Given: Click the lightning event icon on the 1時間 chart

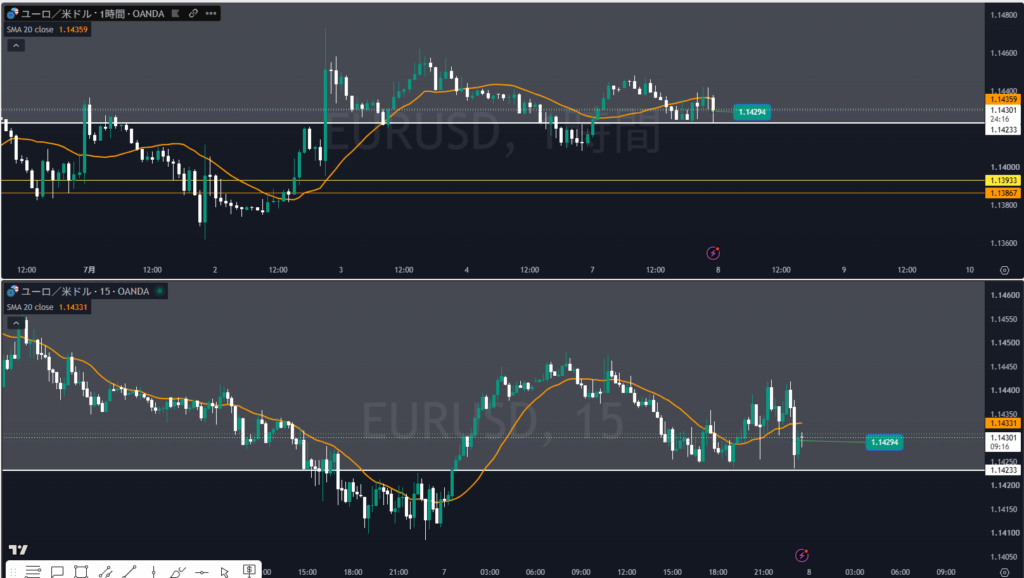Looking at the screenshot, I should coord(713,253).
